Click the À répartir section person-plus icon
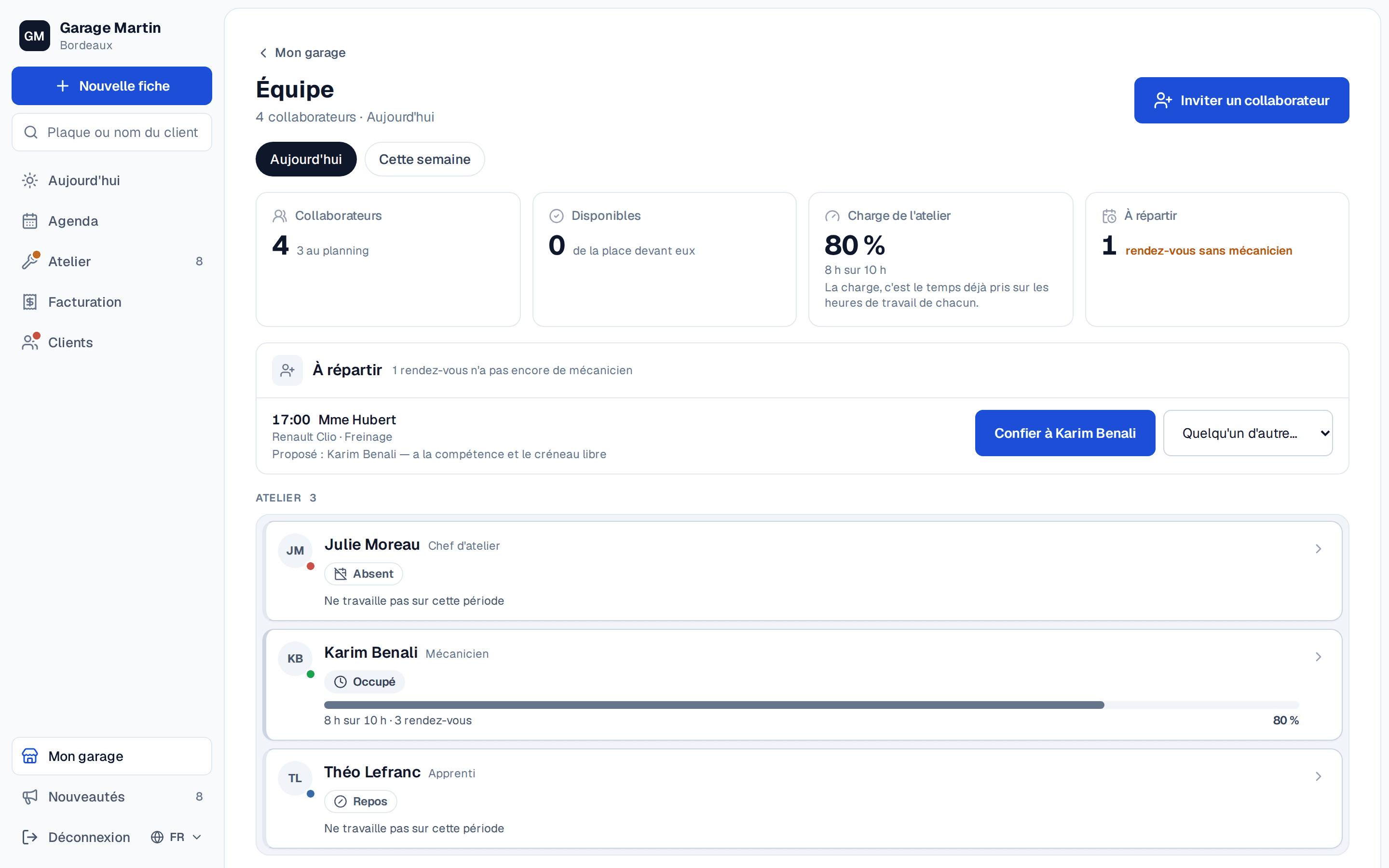Image resolution: width=1389 pixels, height=868 pixels. (x=287, y=370)
